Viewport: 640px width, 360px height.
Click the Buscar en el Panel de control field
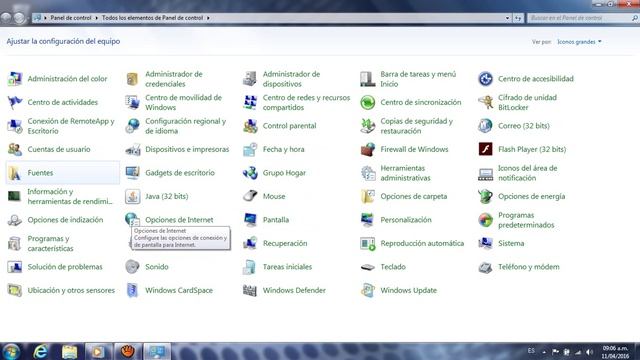coord(582,18)
